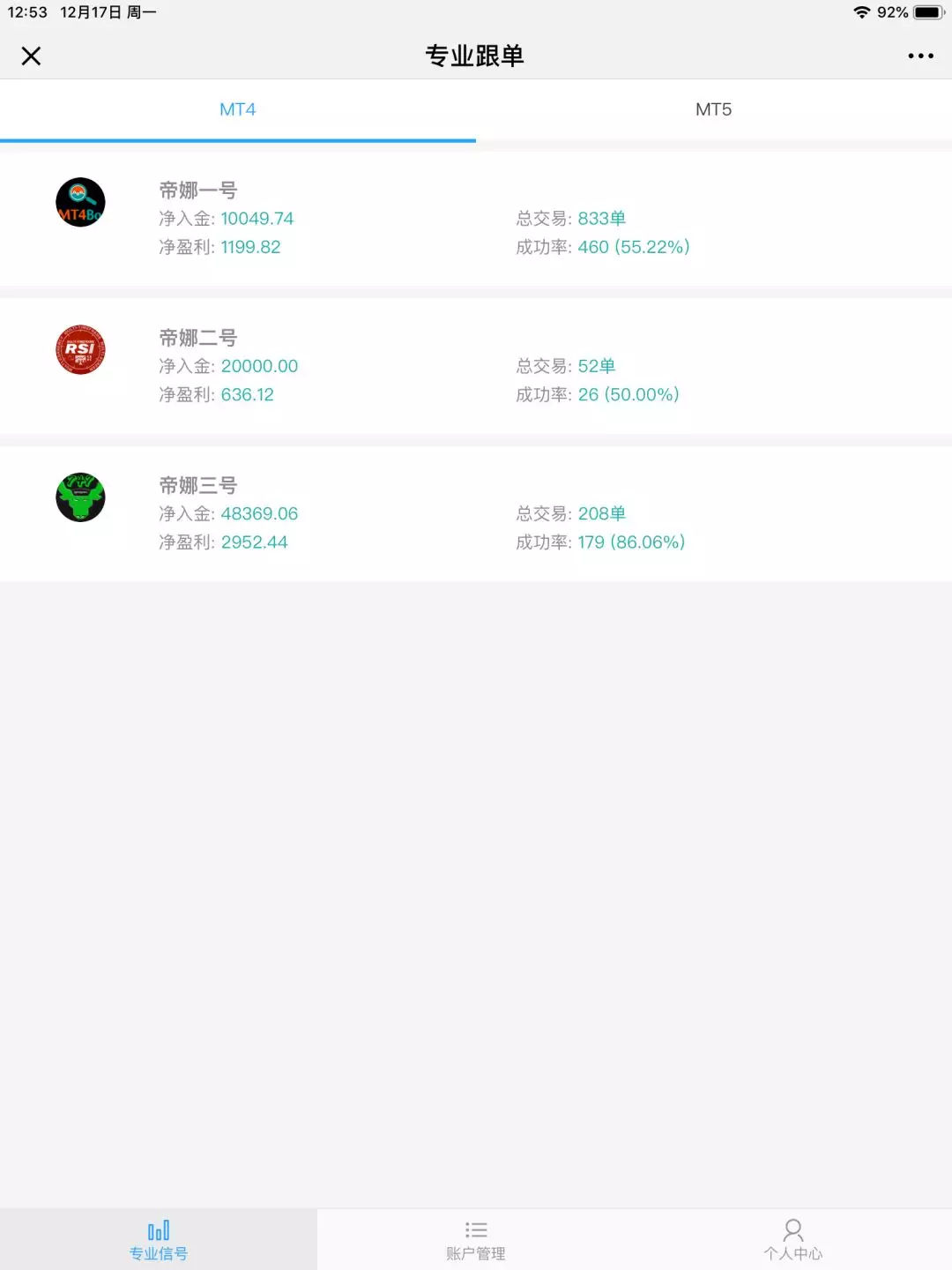952x1270 pixels.
Task: Tap the 账户管理 list icon
Action: point(476,1230)
